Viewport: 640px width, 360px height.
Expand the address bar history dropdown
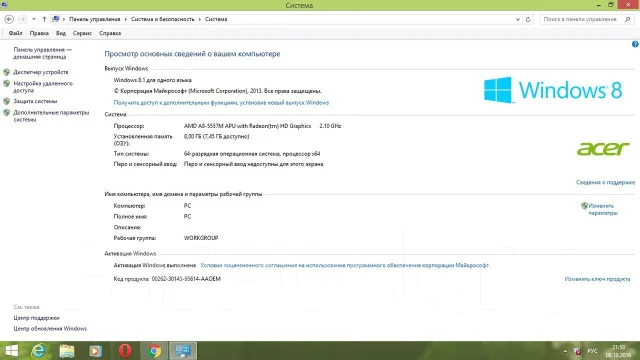(518, 19)
